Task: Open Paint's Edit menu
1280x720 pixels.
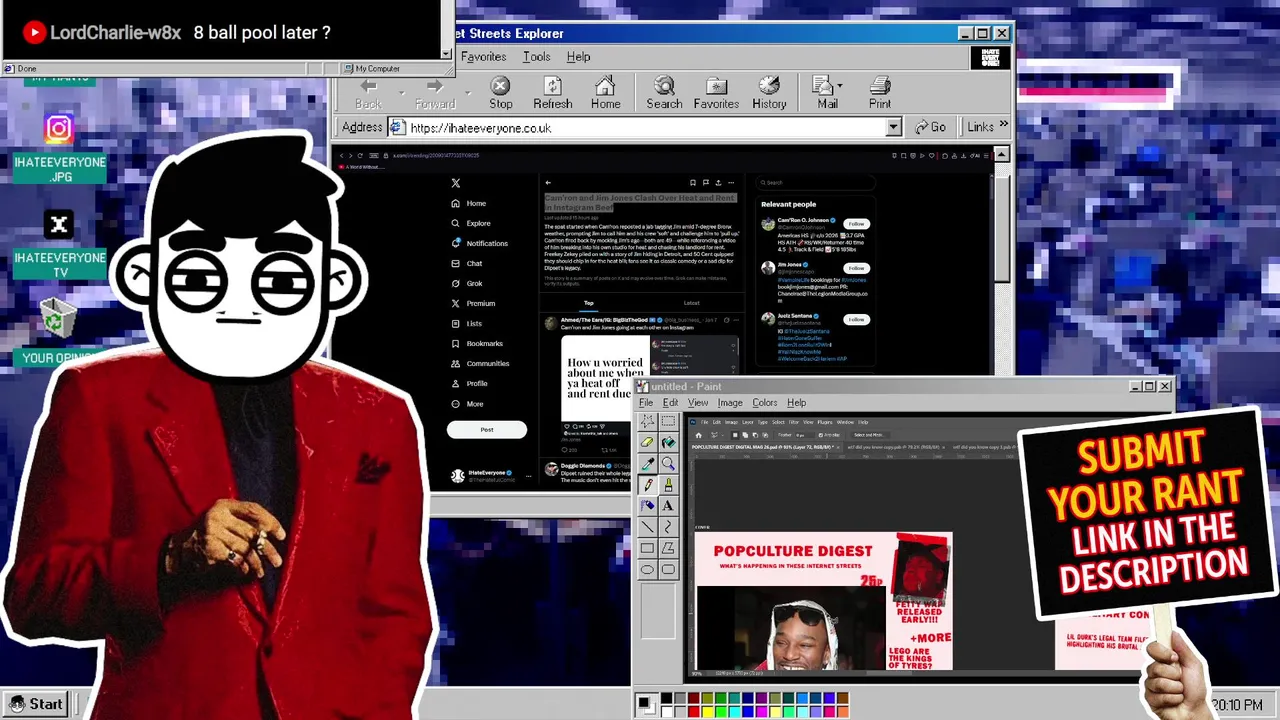Action: (670, 403)
